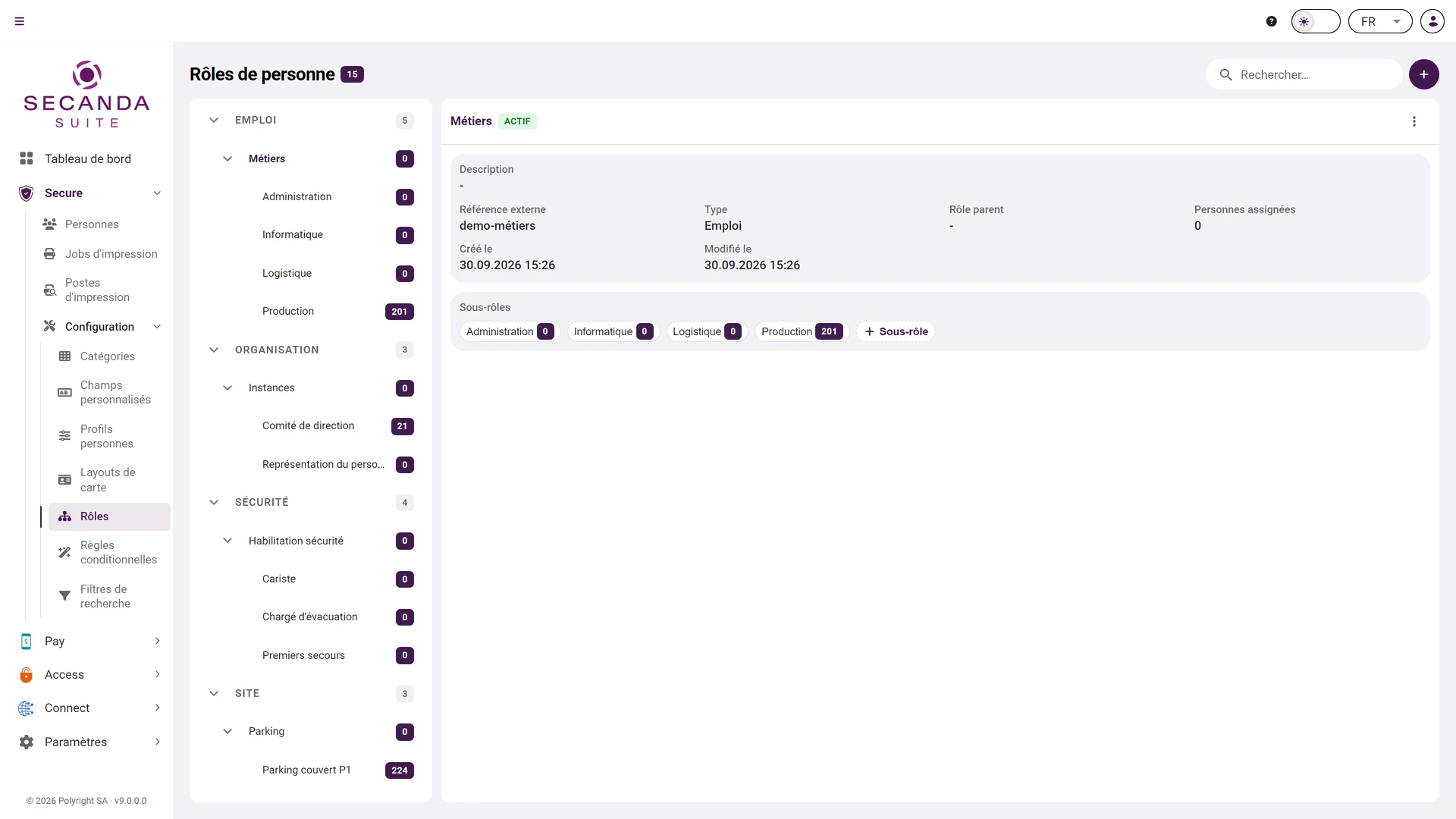Collapse the Configuration chevron
This screenshot has width=1456, height=819.
click(157, 327)
